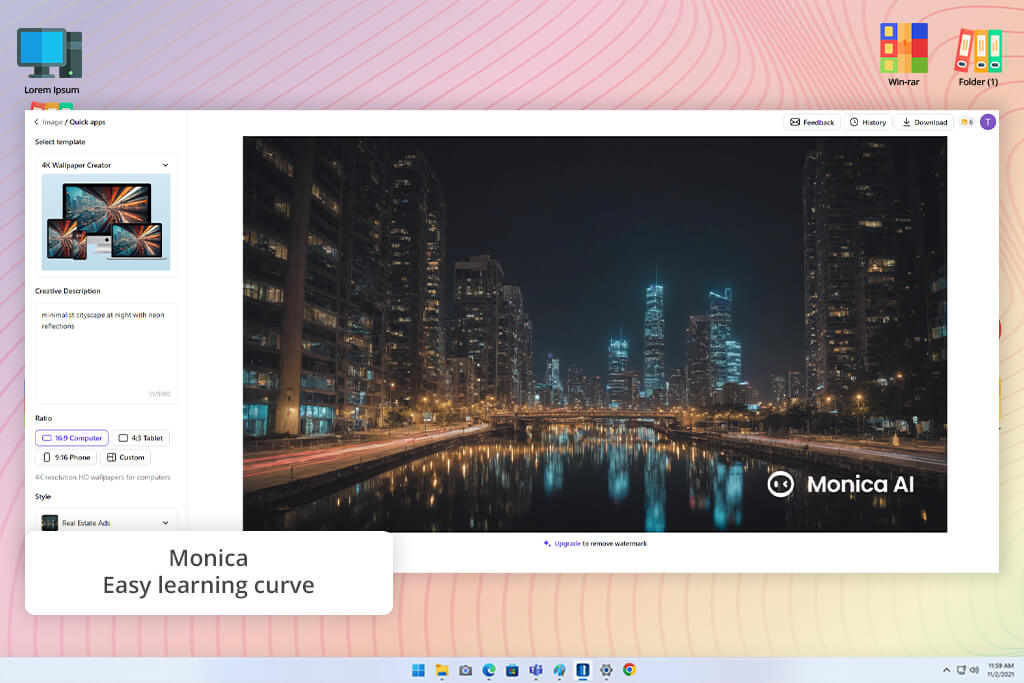This screenshot has width=1024, height=683.
Task: Click the generated cityscape image
Action: 595,334
